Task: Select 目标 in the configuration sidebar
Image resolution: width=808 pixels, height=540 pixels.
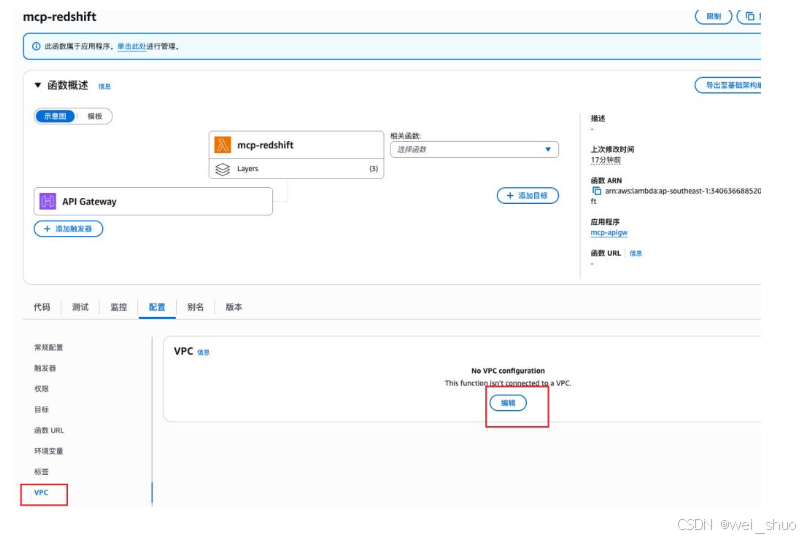Action: click(x=41, y=409)
